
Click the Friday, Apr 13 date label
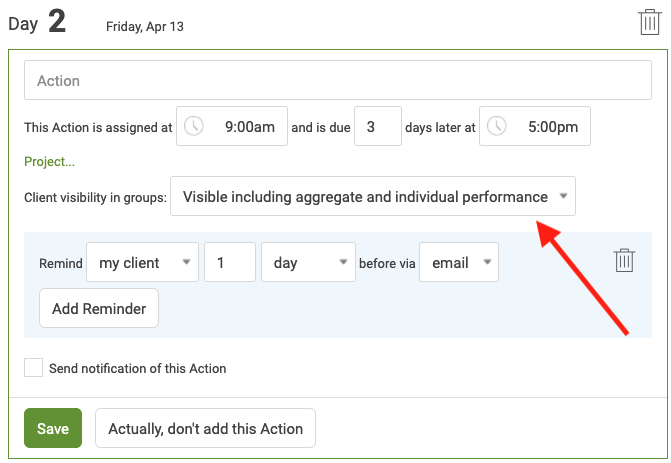pyautogui.click(x=145, y=27)
